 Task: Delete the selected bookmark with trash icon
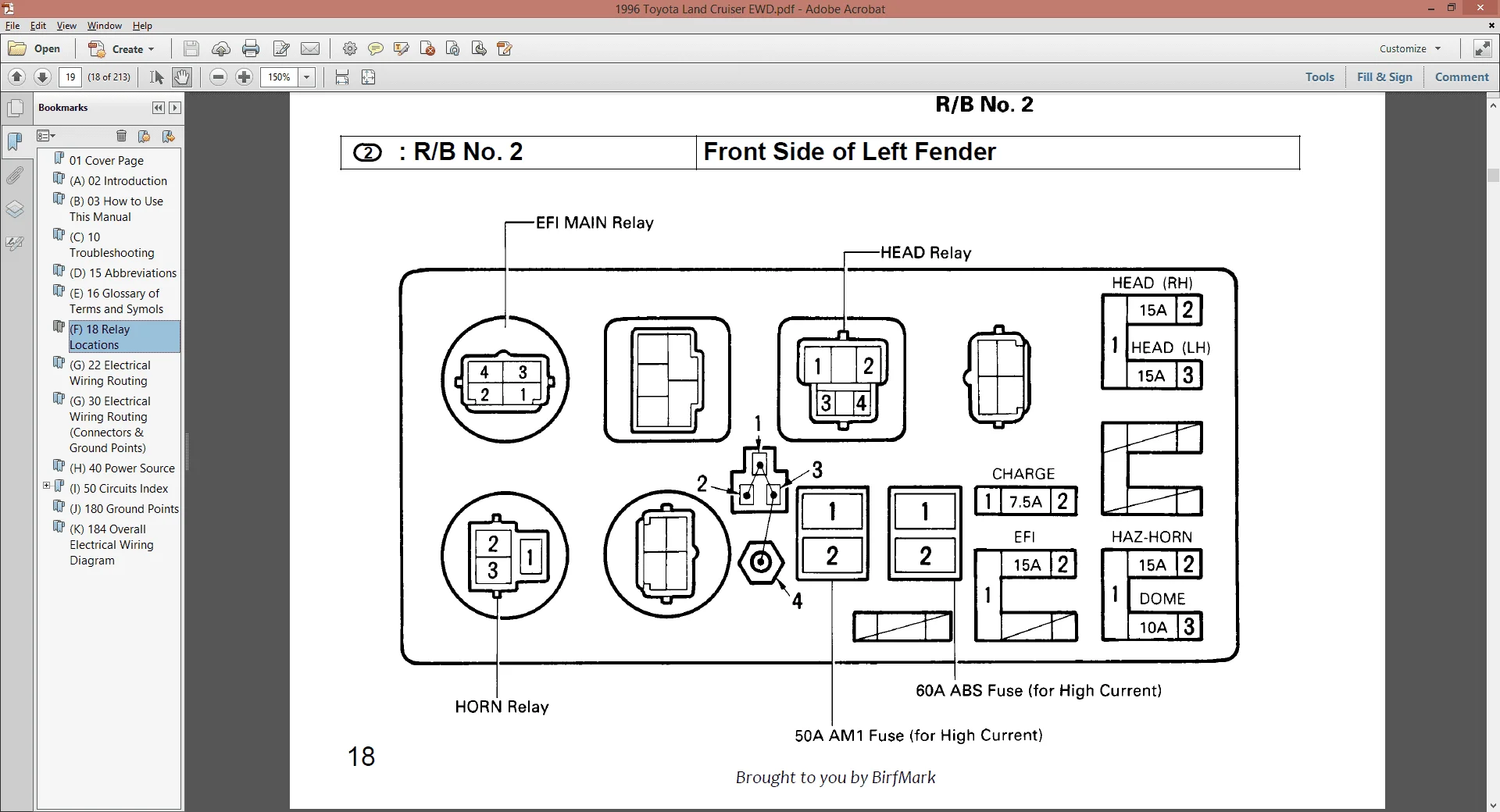pyautogui.click(x=121, y=136)
